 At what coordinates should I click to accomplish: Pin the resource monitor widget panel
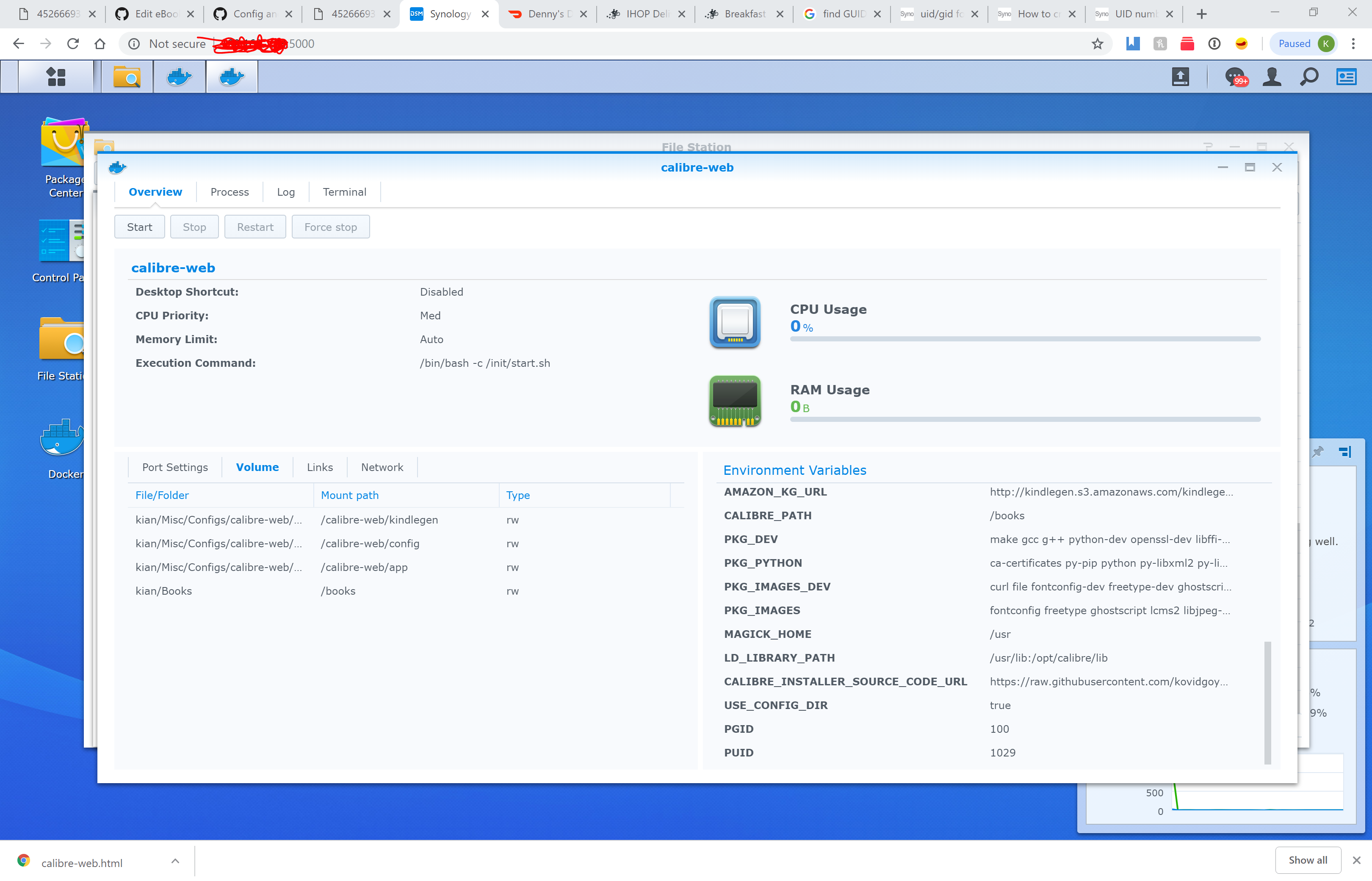(1318, 452)
